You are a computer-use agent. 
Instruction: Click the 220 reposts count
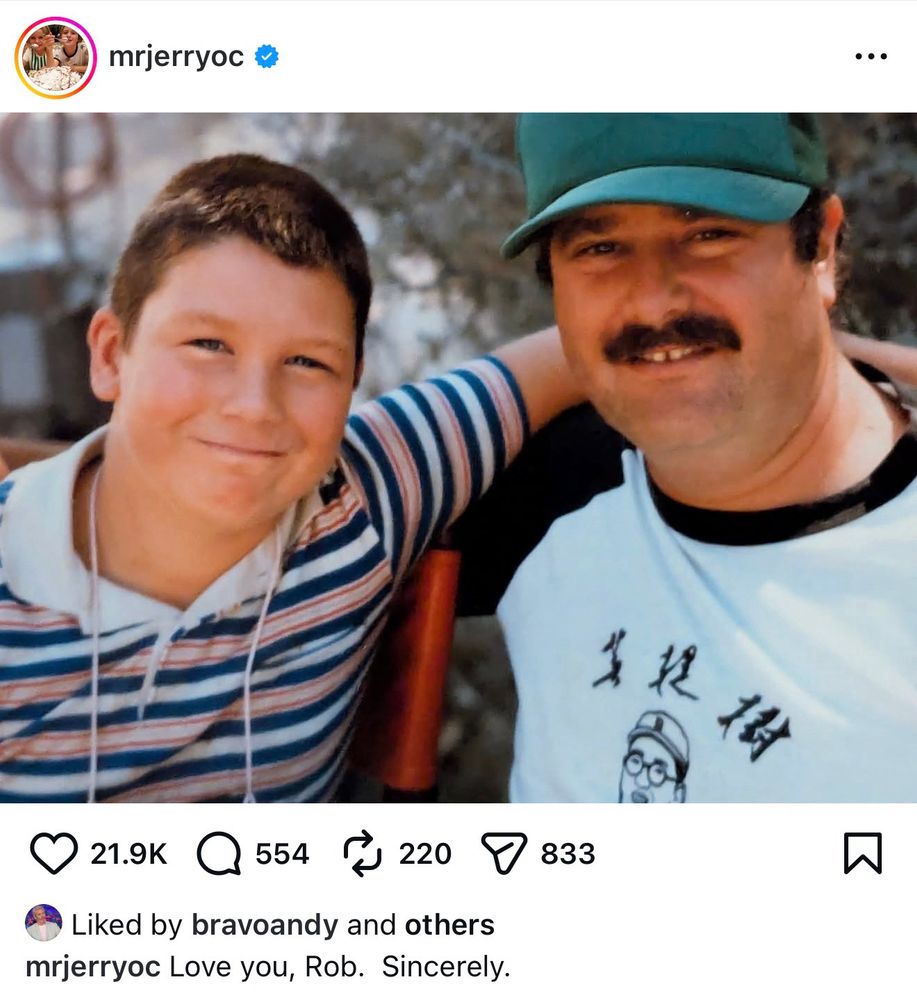click(x=425, y=854)
